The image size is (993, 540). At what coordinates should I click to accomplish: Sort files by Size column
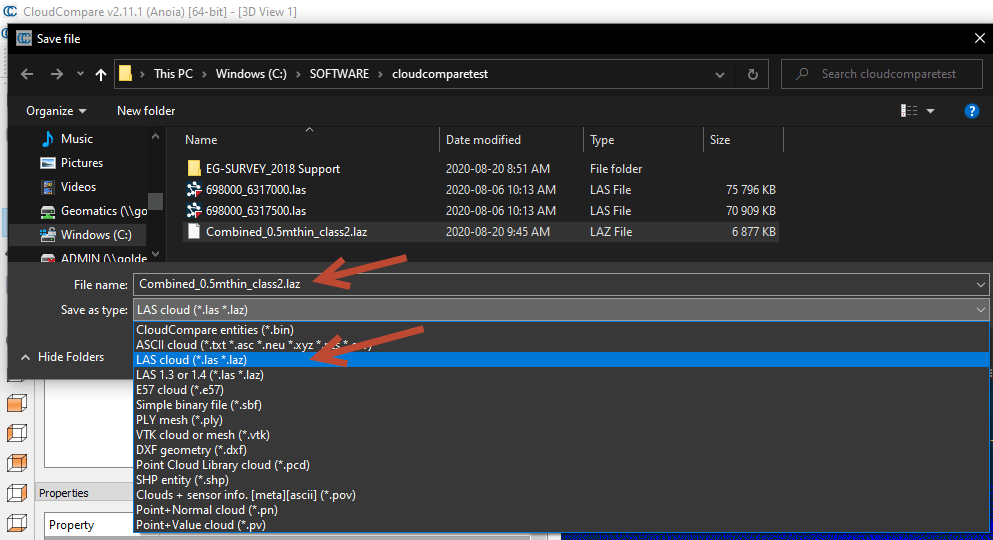click(x=720, y=140)
